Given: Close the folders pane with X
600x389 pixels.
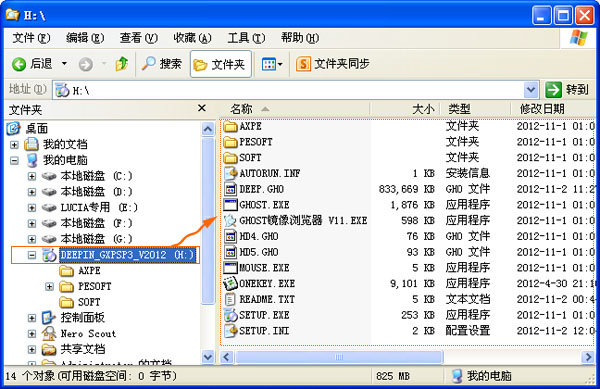Looking at the screenshot, I should pyautogui.click(x=202, y=109).
